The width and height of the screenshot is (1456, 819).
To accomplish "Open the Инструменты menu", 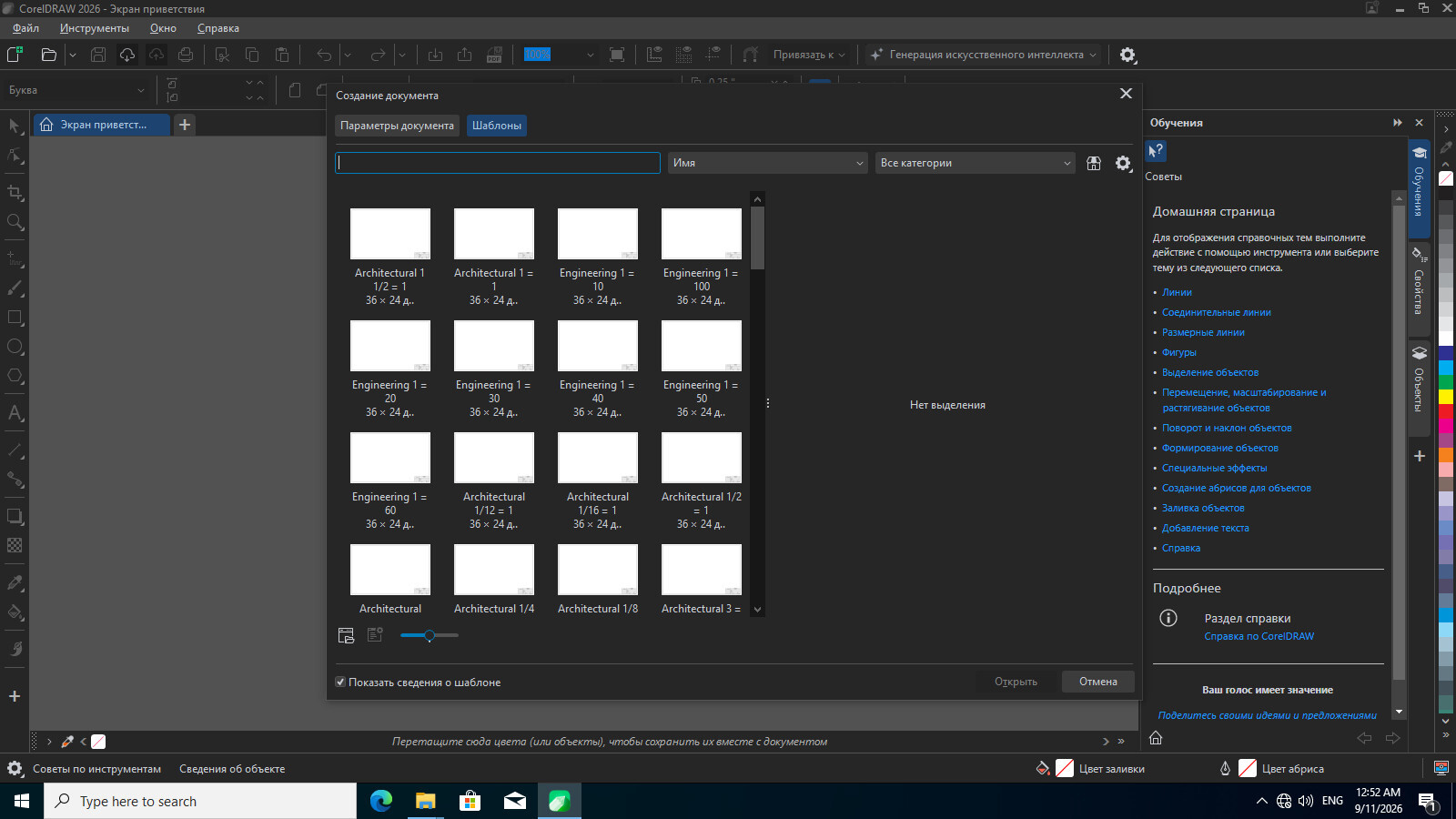I will coord(95,28).
